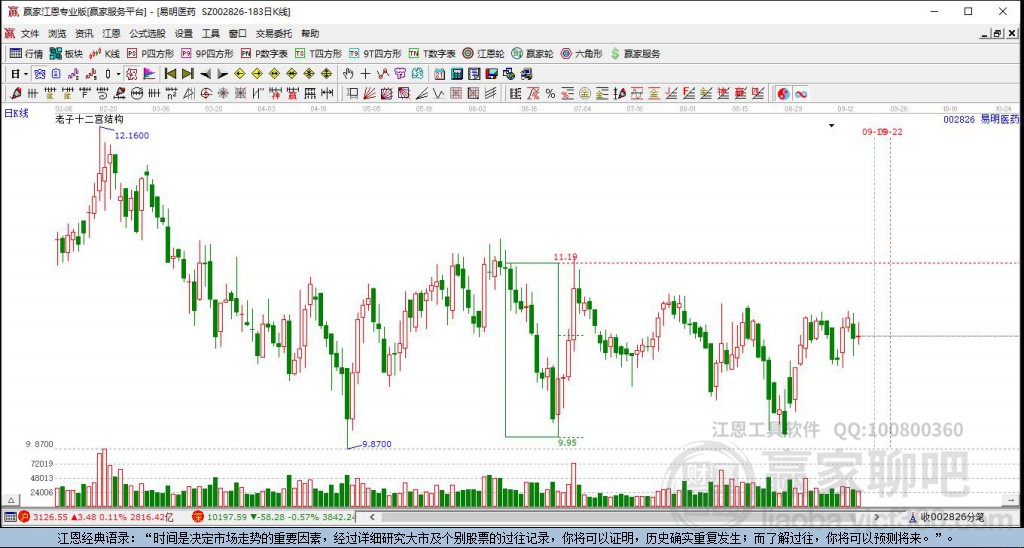
Task: Toggle the pink flag chart icon
Action: coord(149,74)
